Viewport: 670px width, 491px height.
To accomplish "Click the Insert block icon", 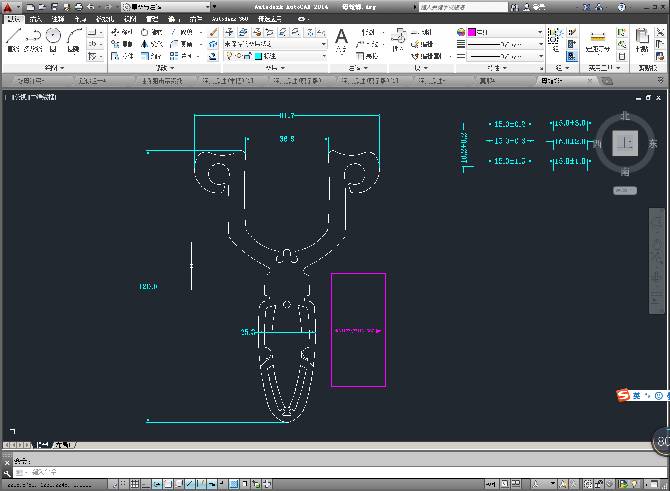I will point(398,39).
